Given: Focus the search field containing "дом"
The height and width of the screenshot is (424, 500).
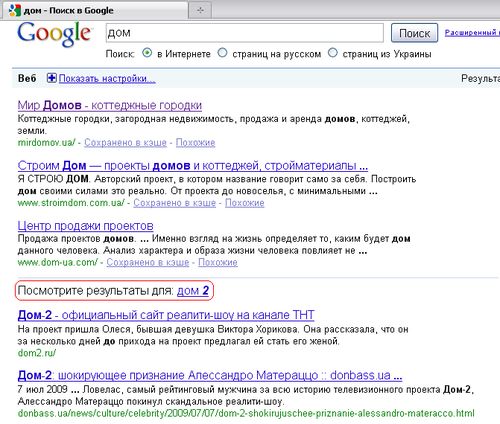Looking at the screenshot, I should [245, 33].
